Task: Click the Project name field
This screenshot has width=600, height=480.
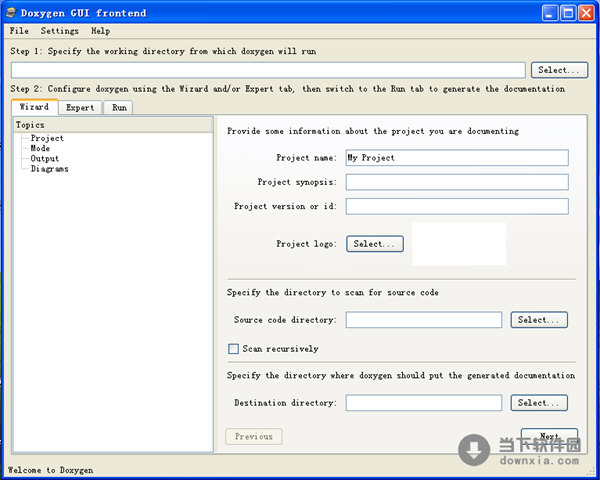Action: click(x=457, y=158)
